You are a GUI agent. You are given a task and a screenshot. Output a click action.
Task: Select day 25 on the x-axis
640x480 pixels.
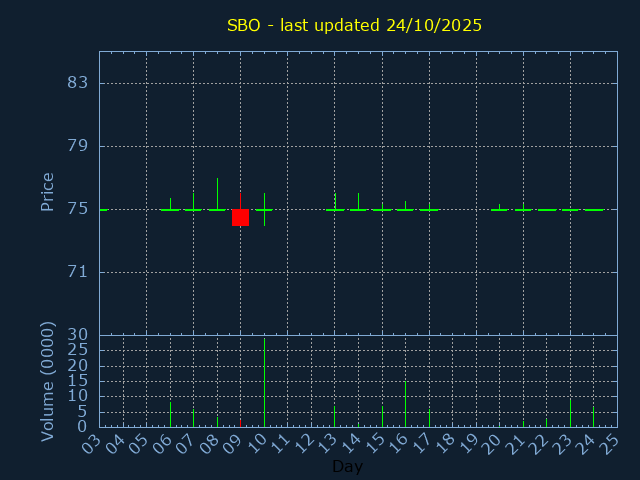(609, 441)
